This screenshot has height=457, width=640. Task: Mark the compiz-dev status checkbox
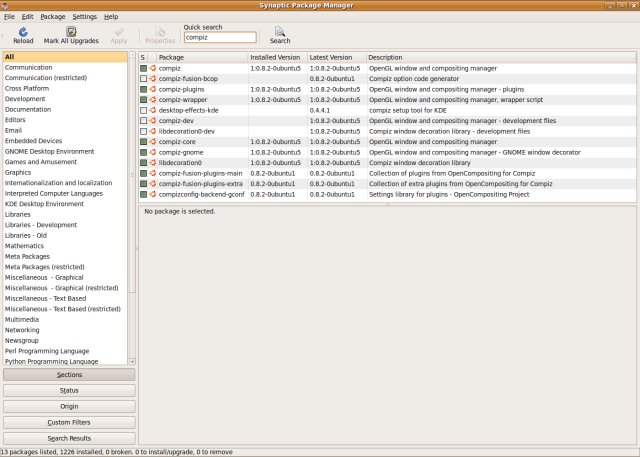tap(143, 121)
